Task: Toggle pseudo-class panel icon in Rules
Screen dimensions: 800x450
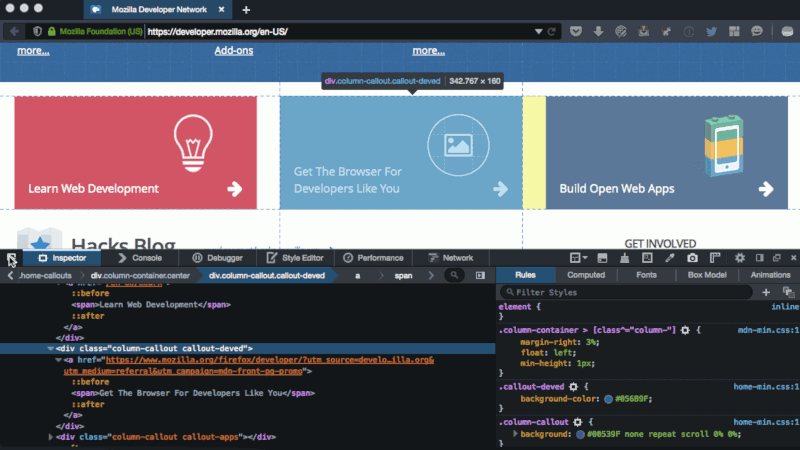Action: [788, 292]
